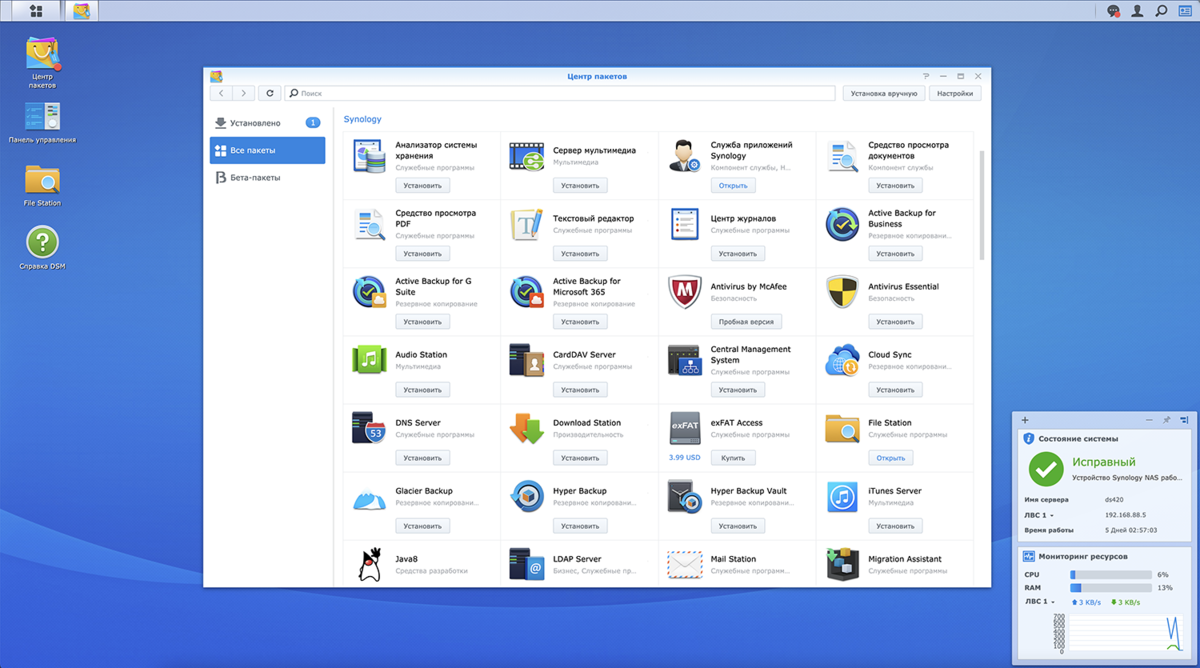Open the DSM main menu icon

(x=36, y=11)
